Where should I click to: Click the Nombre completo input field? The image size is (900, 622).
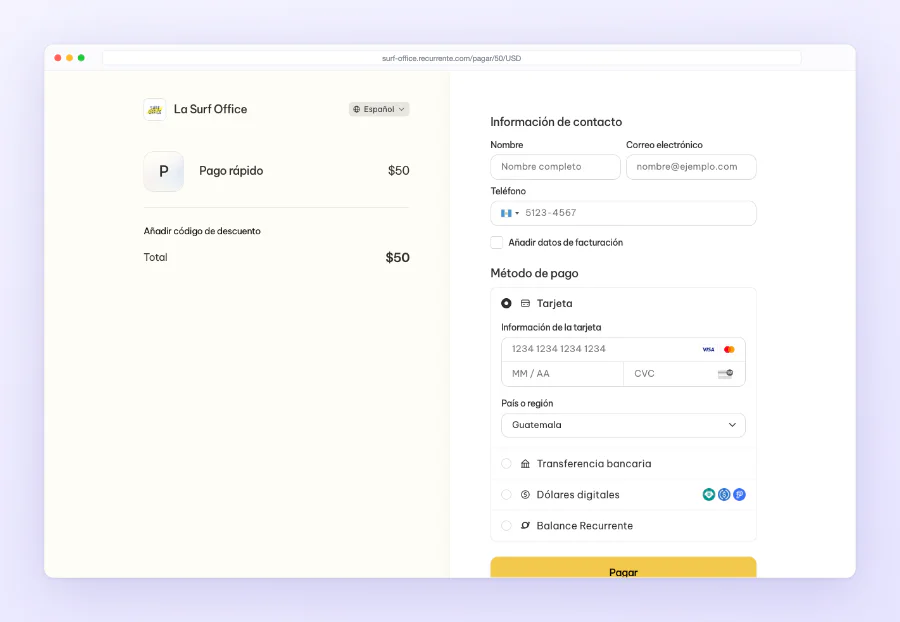555,167
